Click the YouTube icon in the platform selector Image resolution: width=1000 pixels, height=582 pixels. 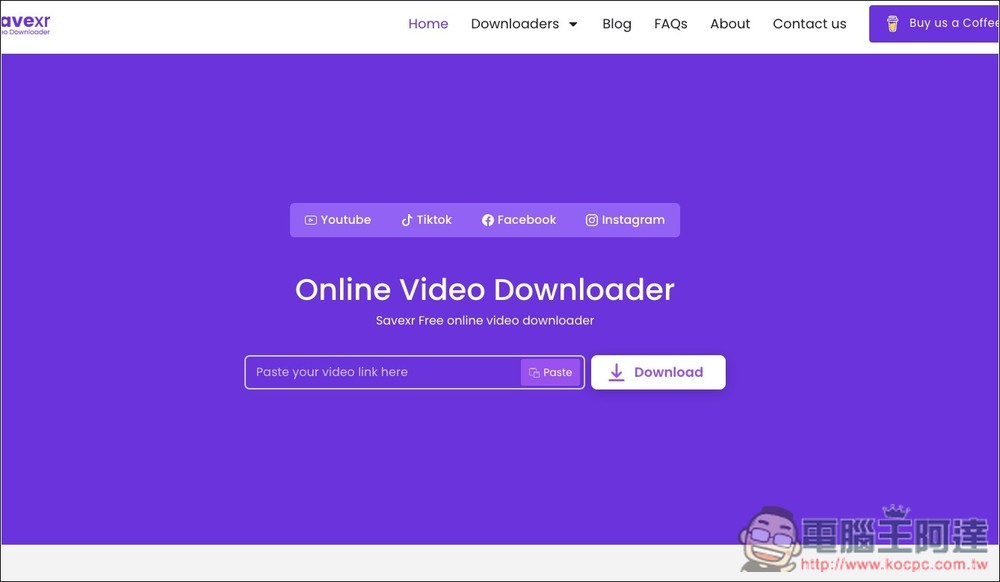[311, 219]
